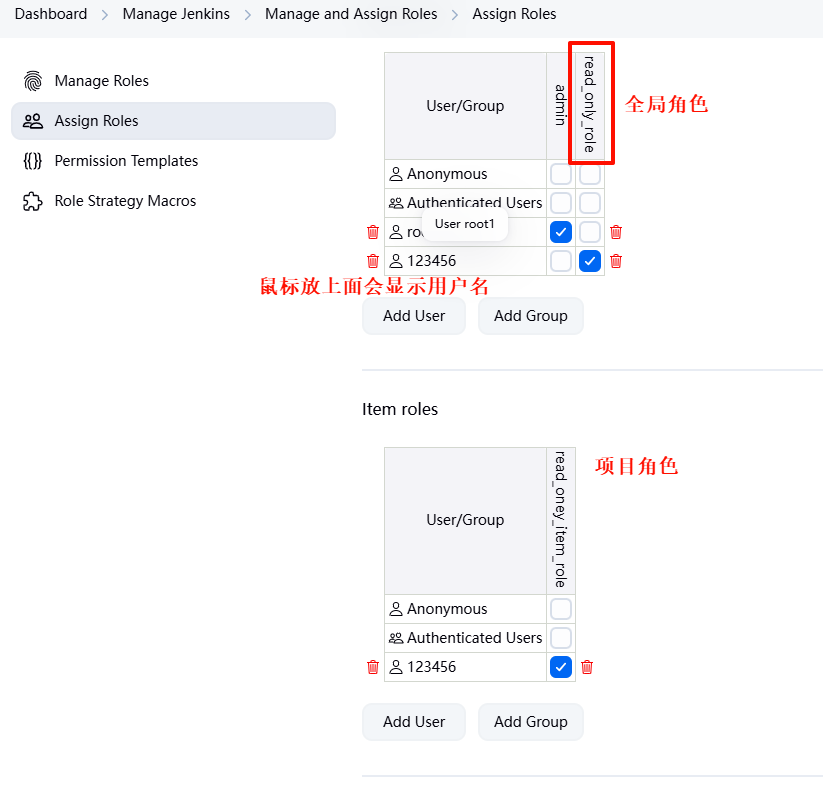The width and height of the screenshot is (823, 795).
Task: Uncheck read_only_role for user 123456
Action: pyautogui.click(x=590, y=261)
